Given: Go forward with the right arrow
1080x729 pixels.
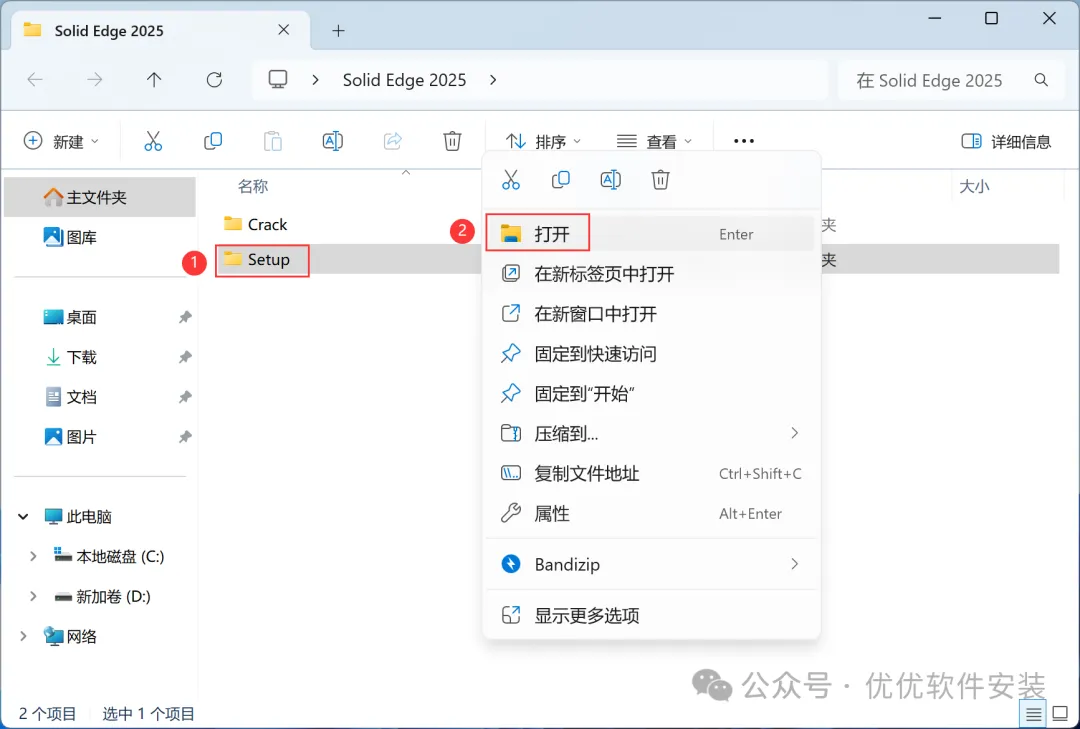Looking at the screenshot, I should (94, 80).
